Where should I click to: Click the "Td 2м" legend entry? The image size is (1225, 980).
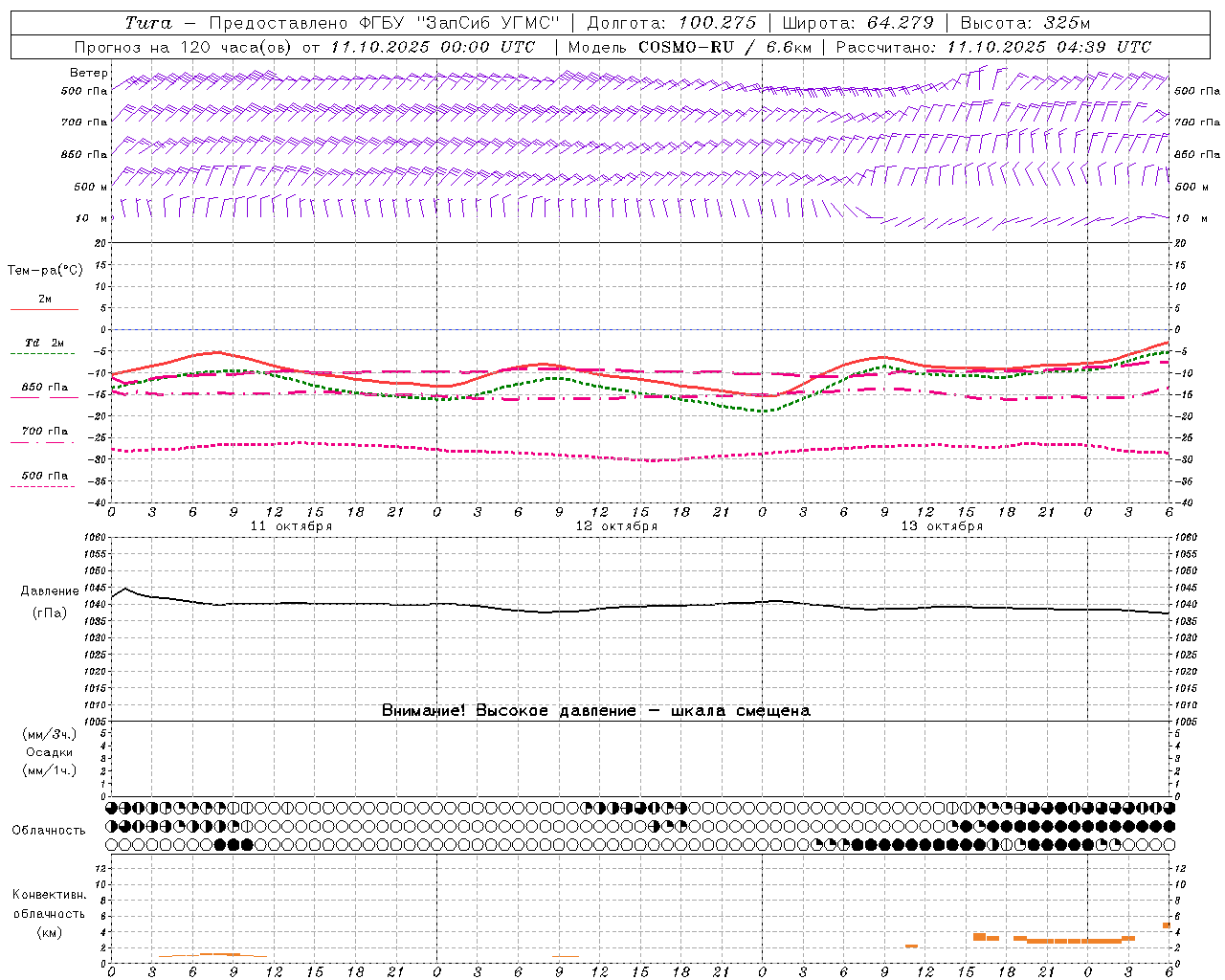pyautogui.click(x=44, y=343)
